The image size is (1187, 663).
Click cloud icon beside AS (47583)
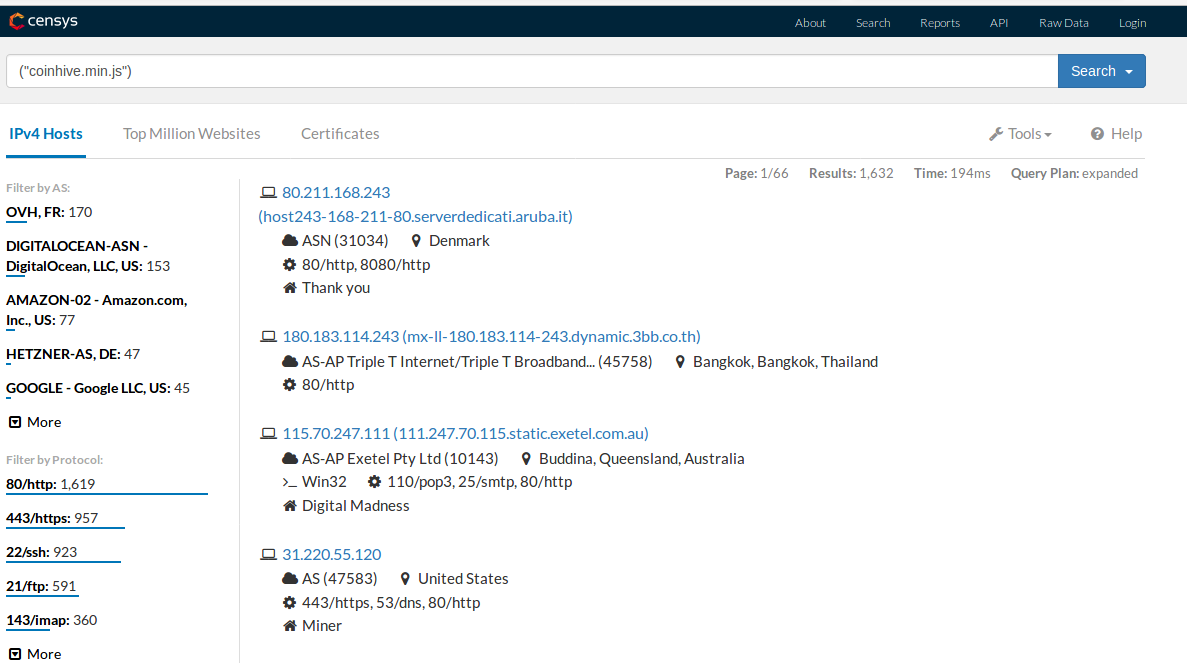289,578
